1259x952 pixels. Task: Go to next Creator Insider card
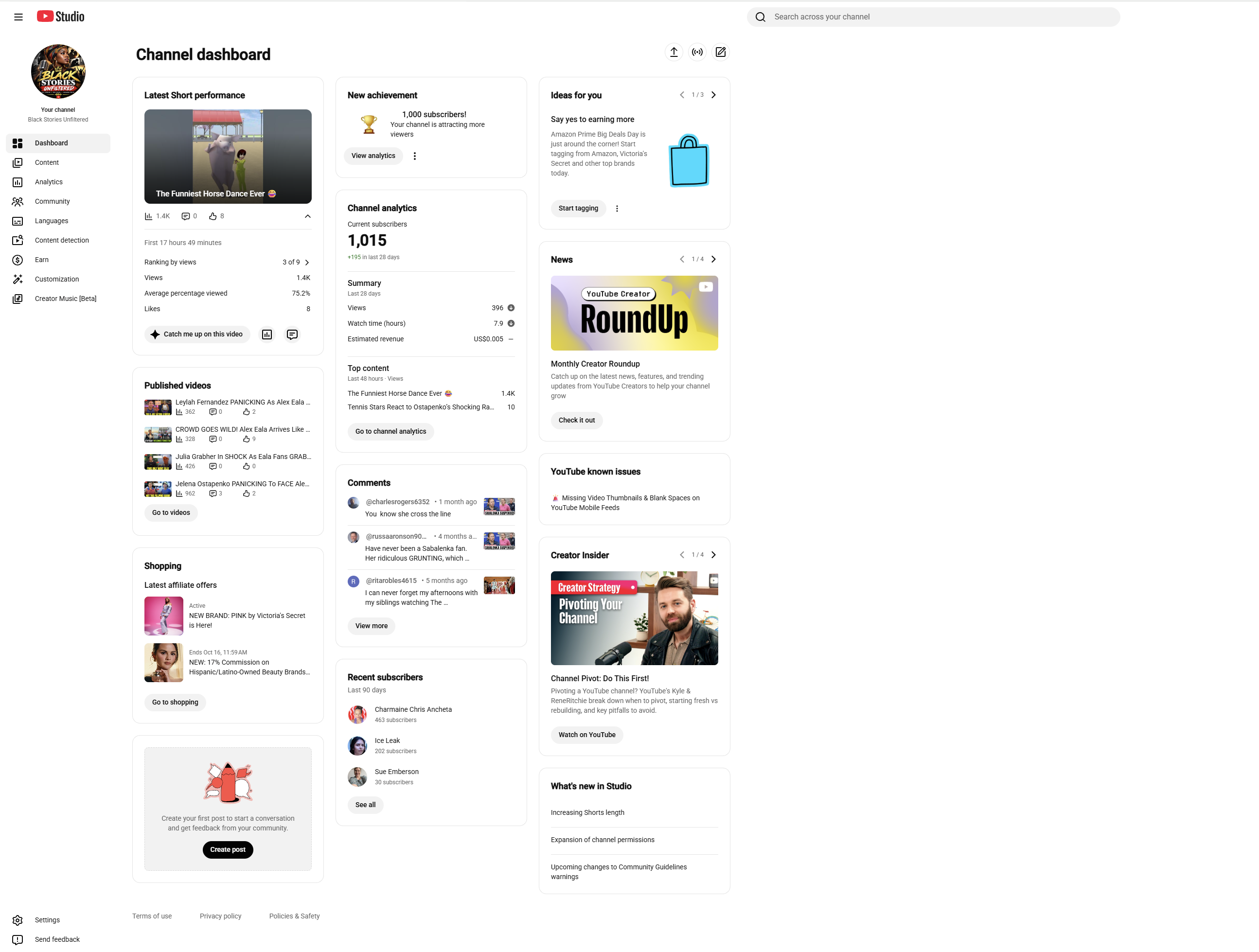[713, 555]
